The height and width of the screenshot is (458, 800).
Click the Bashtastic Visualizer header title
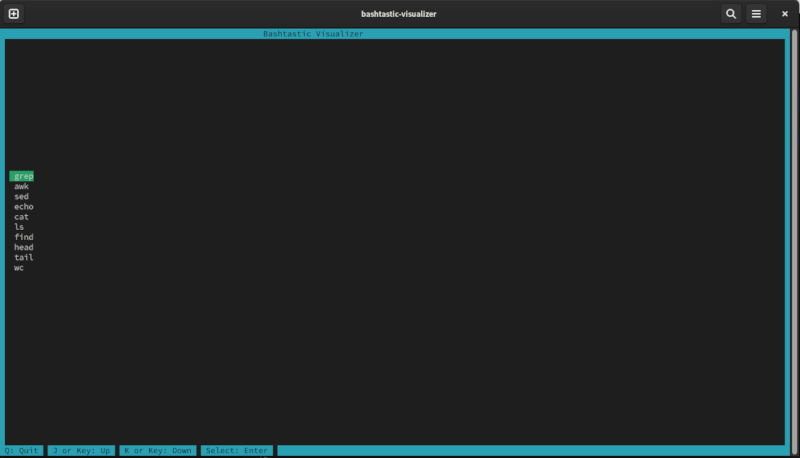click(x=313, y=34)
